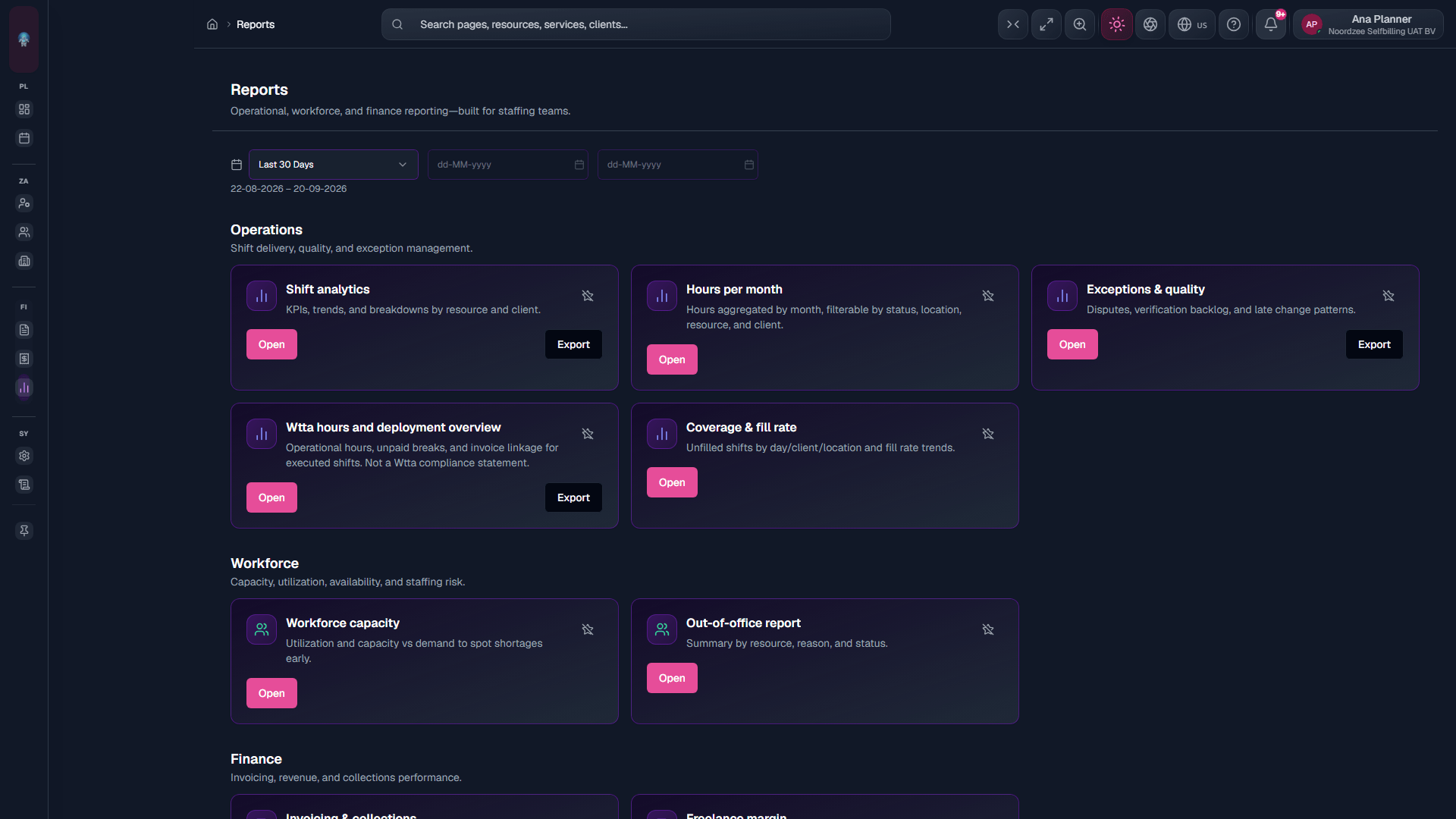Focus the search pages and resources field

tap(636, 24)
